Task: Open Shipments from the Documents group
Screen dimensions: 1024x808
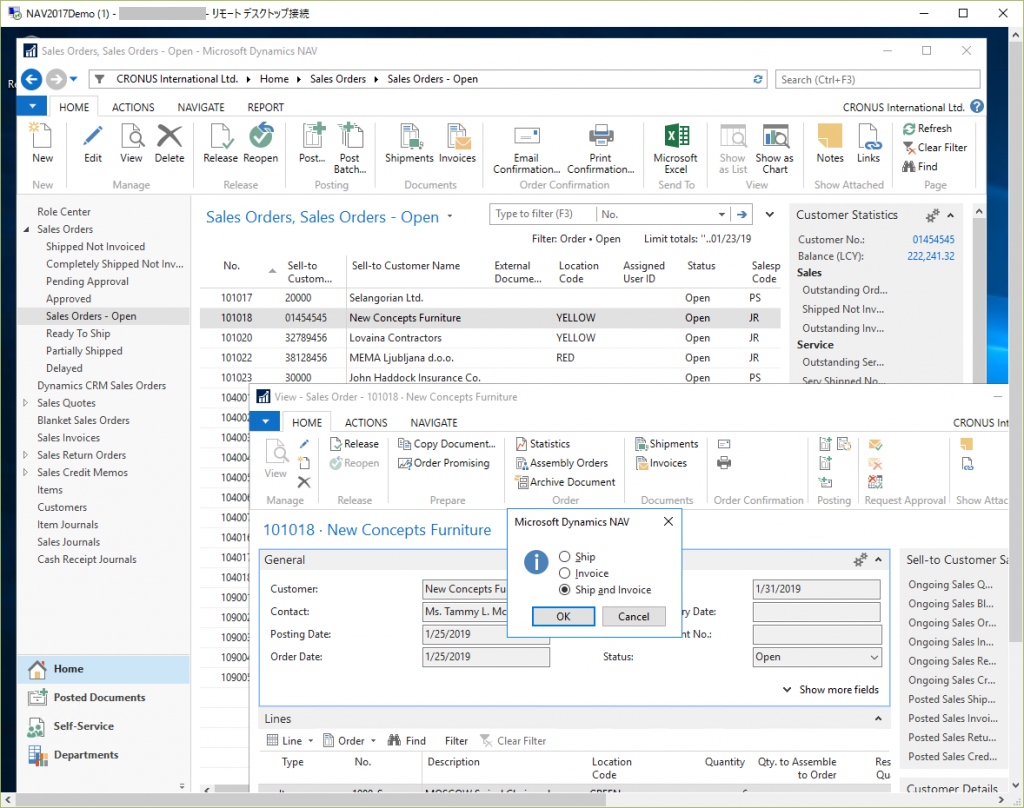Action: click(409, 142)
